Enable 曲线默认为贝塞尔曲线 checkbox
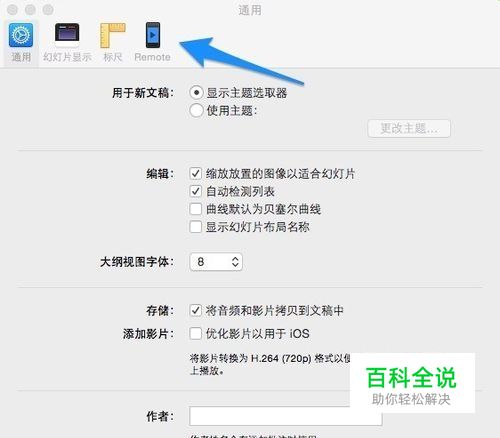The image size is (500, 438). coord(195,209)
